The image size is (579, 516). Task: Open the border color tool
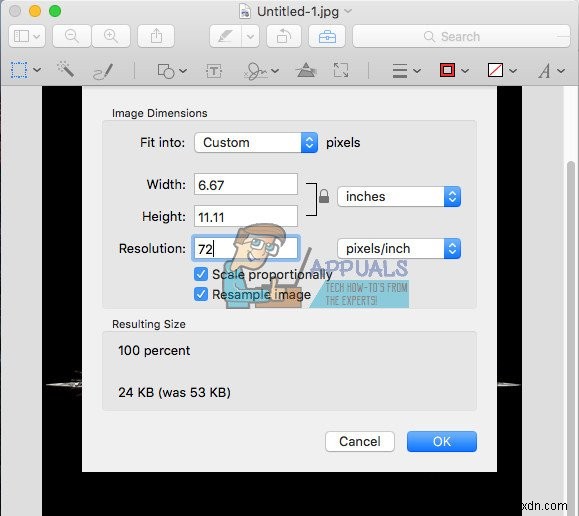pyautogui.click(x=447, y=70)
